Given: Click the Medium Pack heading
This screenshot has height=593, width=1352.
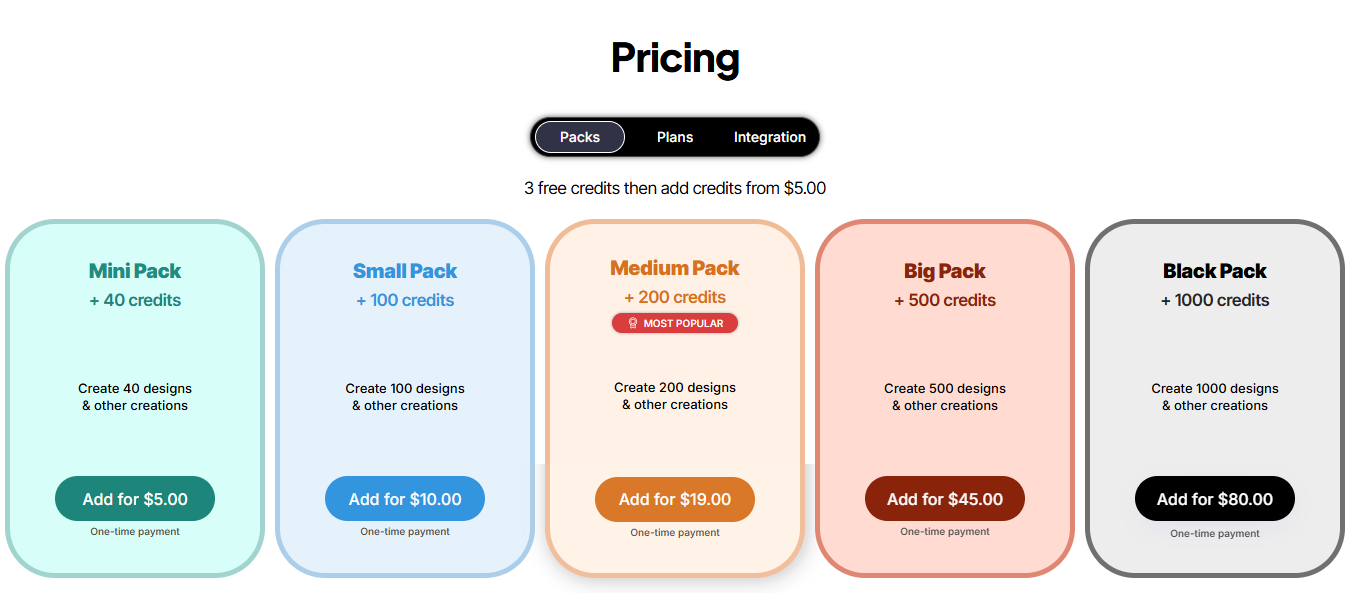Looking at the screenshot, I should coord(675,268).
